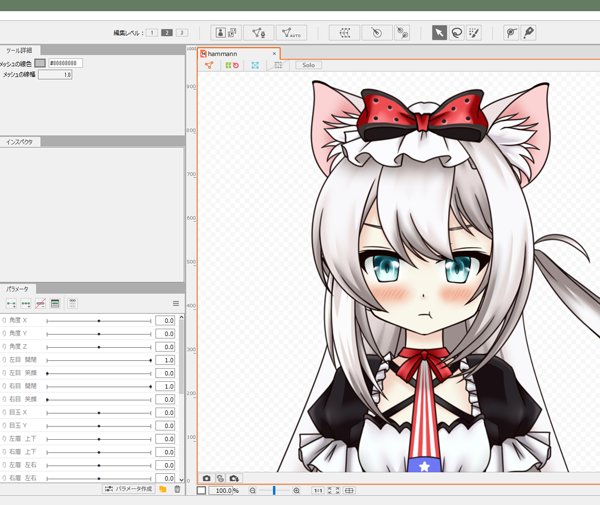Image resolution: width=600 pixels, height=505 pixels.
Task: Click the 角度 X value field
Action: [165, 321]
